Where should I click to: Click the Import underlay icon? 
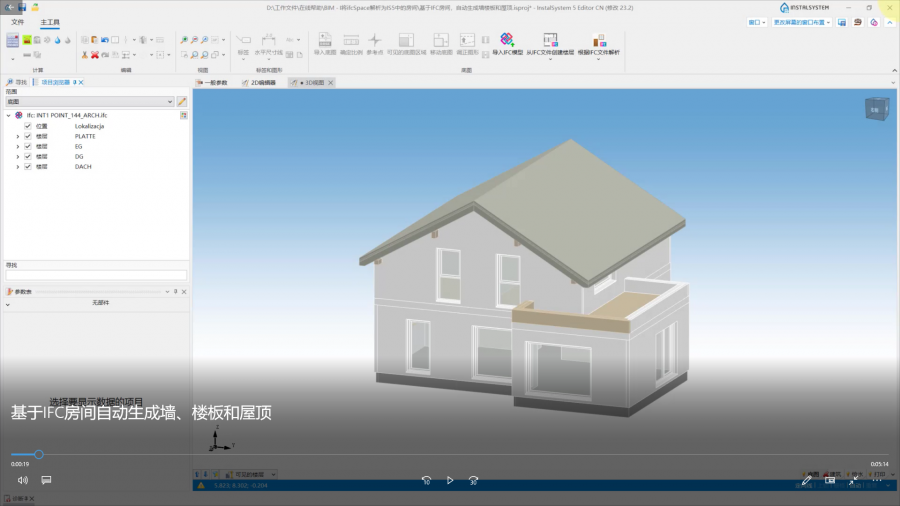(325, 43)
